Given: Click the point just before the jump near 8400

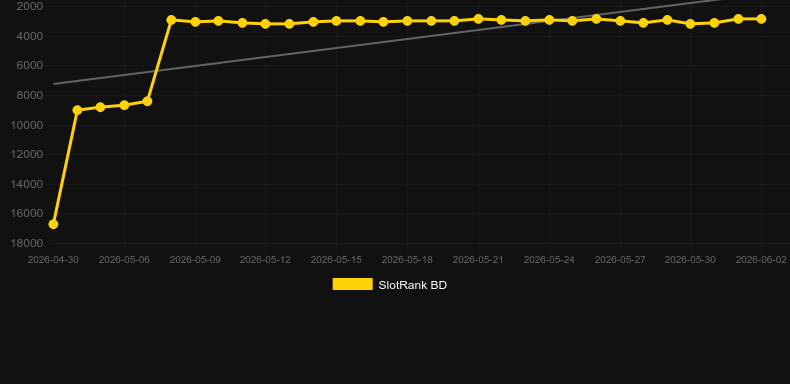Looking at the screenshot, I should [147, 101].
